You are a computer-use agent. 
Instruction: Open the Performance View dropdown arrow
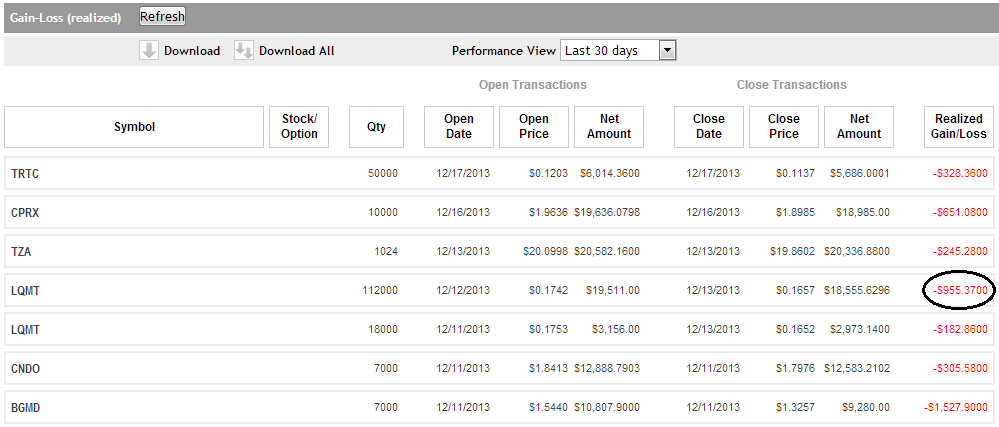click(668, 51)
